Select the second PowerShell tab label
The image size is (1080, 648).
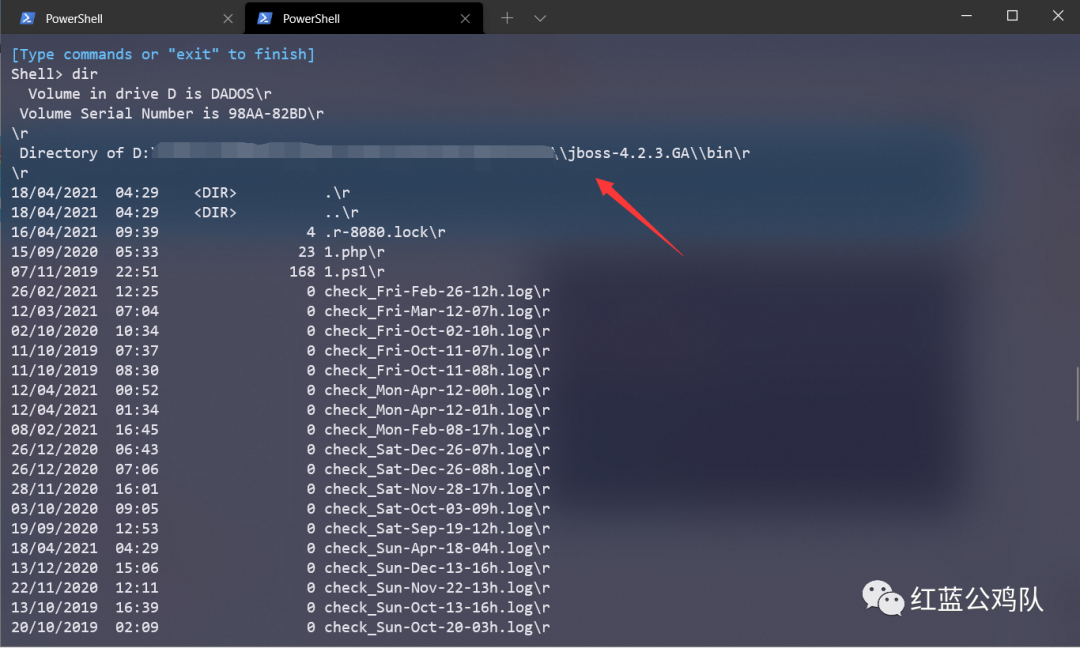[311, 18]
